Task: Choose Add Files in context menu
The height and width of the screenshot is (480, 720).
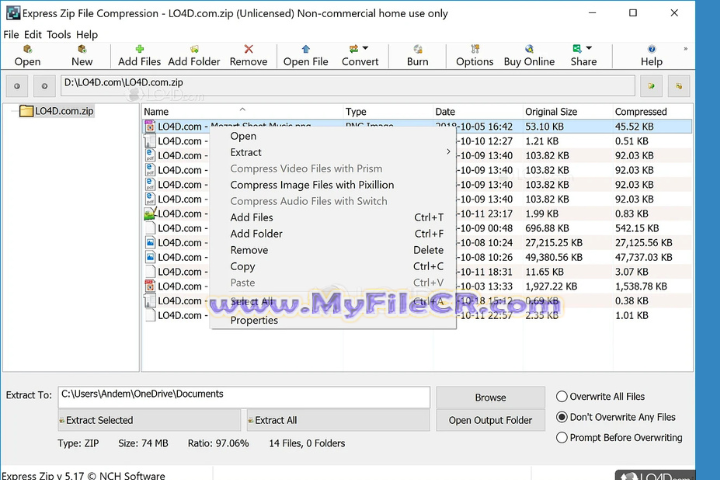Action: (333, 218)
